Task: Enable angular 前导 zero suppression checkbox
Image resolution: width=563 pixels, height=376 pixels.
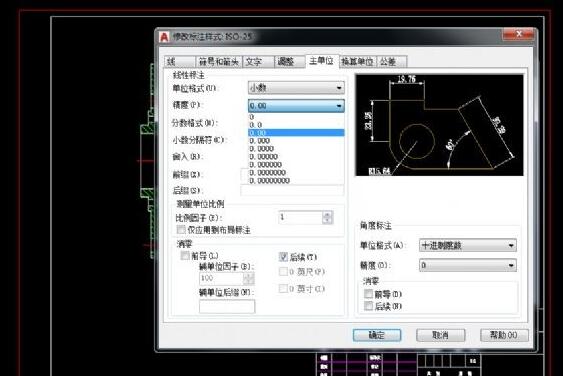Action: [x=368, y=294]
